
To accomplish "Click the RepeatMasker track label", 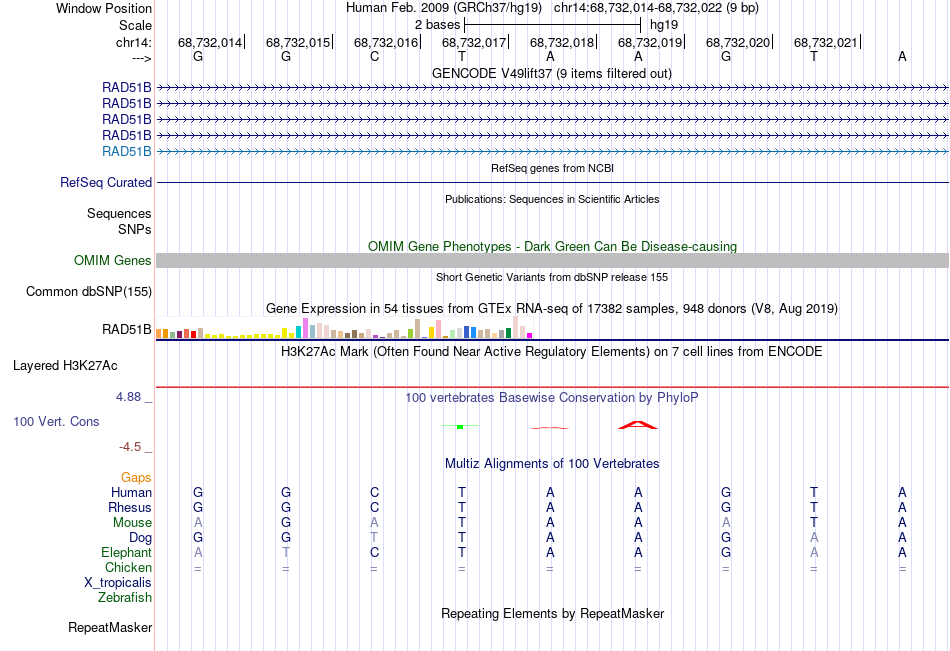I will tap(110, 627).
